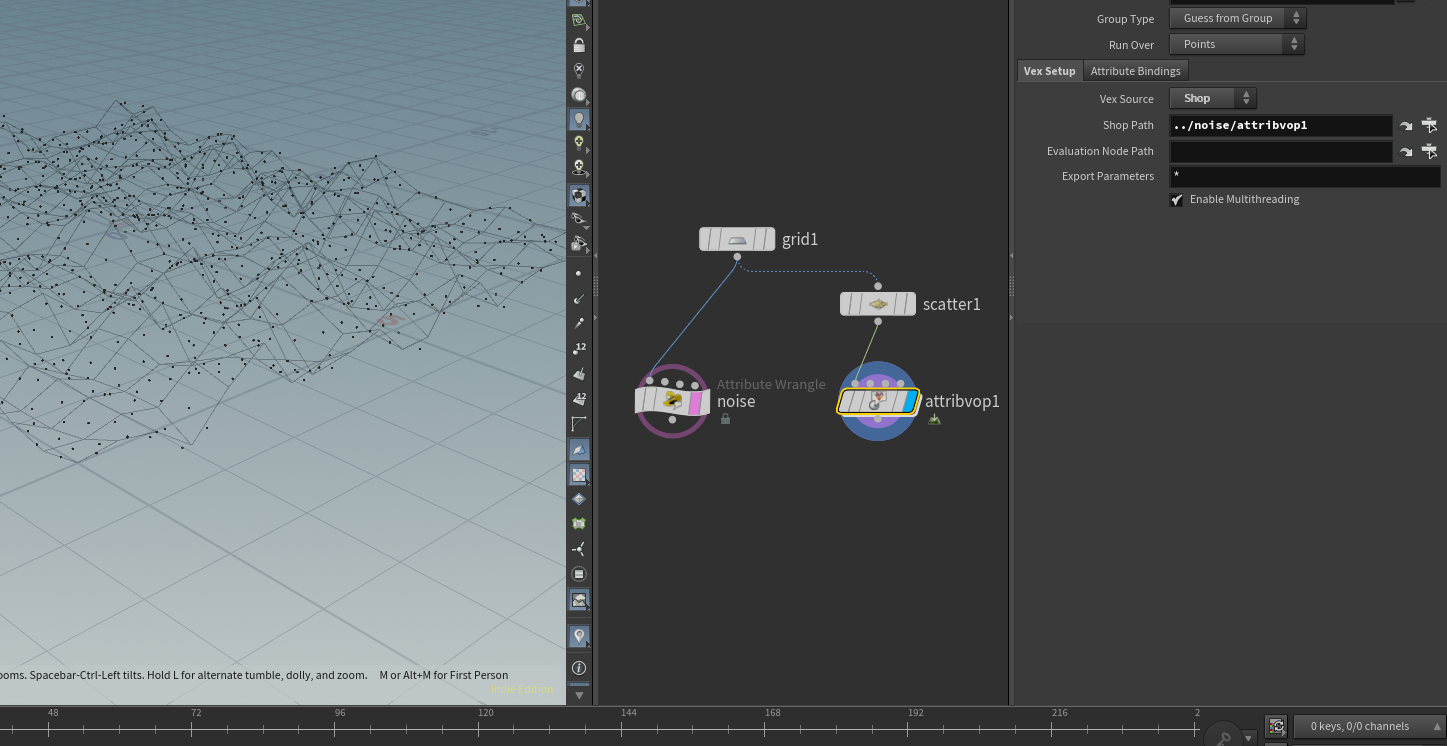Image resolution: width=1447 pixels, height=746 pixels.
Task: Toggle the pink flag on noise node
Action: [x=695, y=402]
